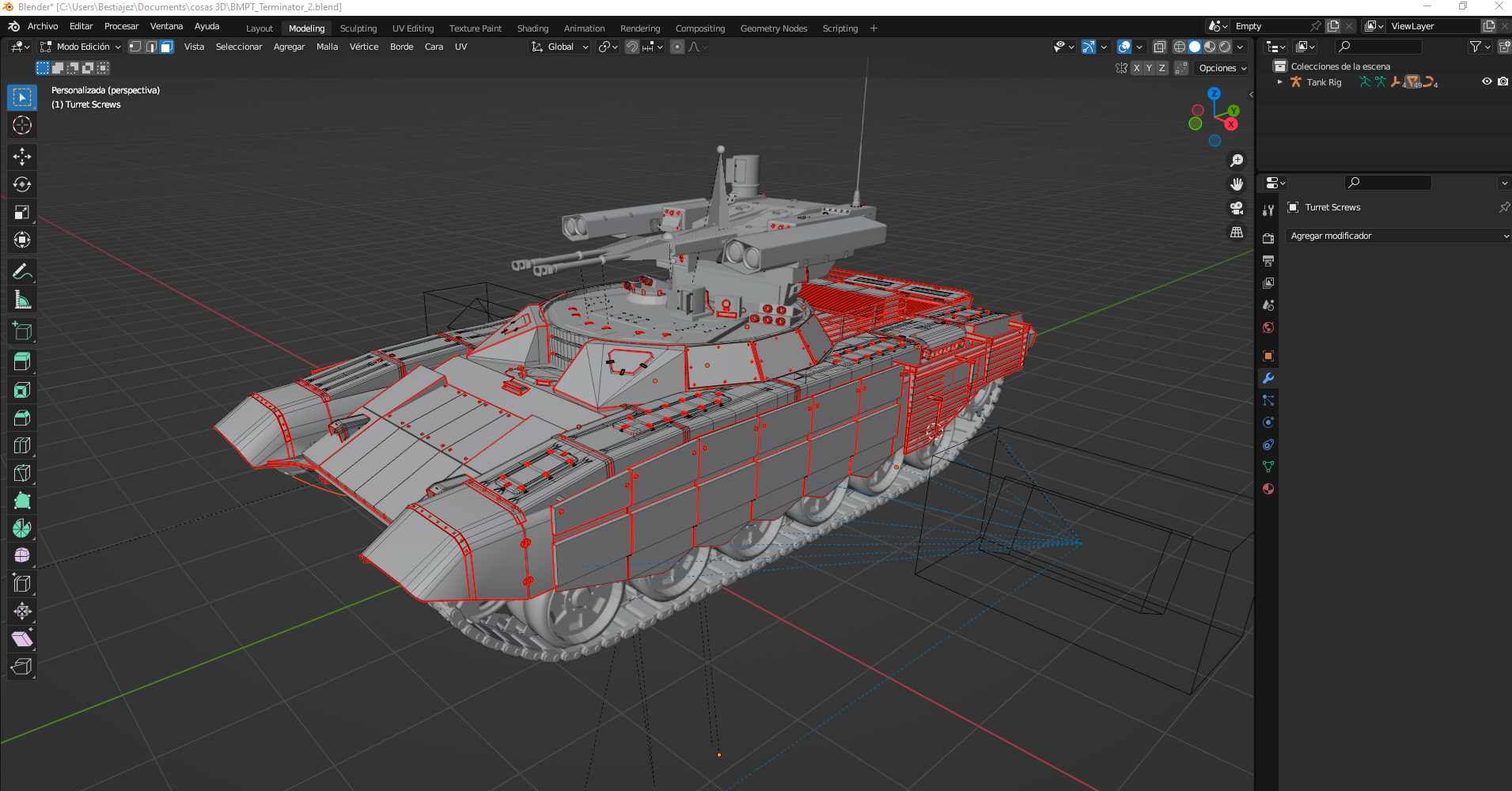This screenshot has height=791, width=1512.
Task: Open the Object Data properties tab icon
Action: (x=1268, y=467)
